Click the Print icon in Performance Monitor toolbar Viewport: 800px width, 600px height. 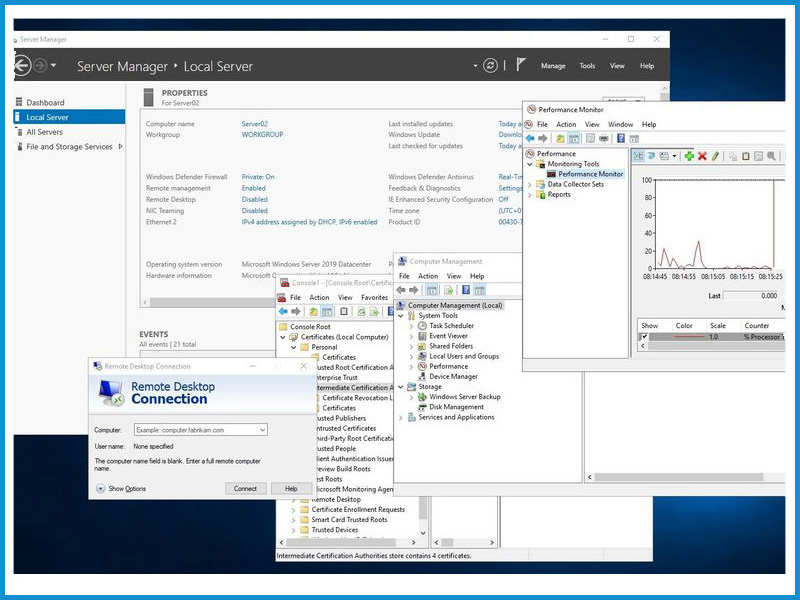[x=604, y=138]
